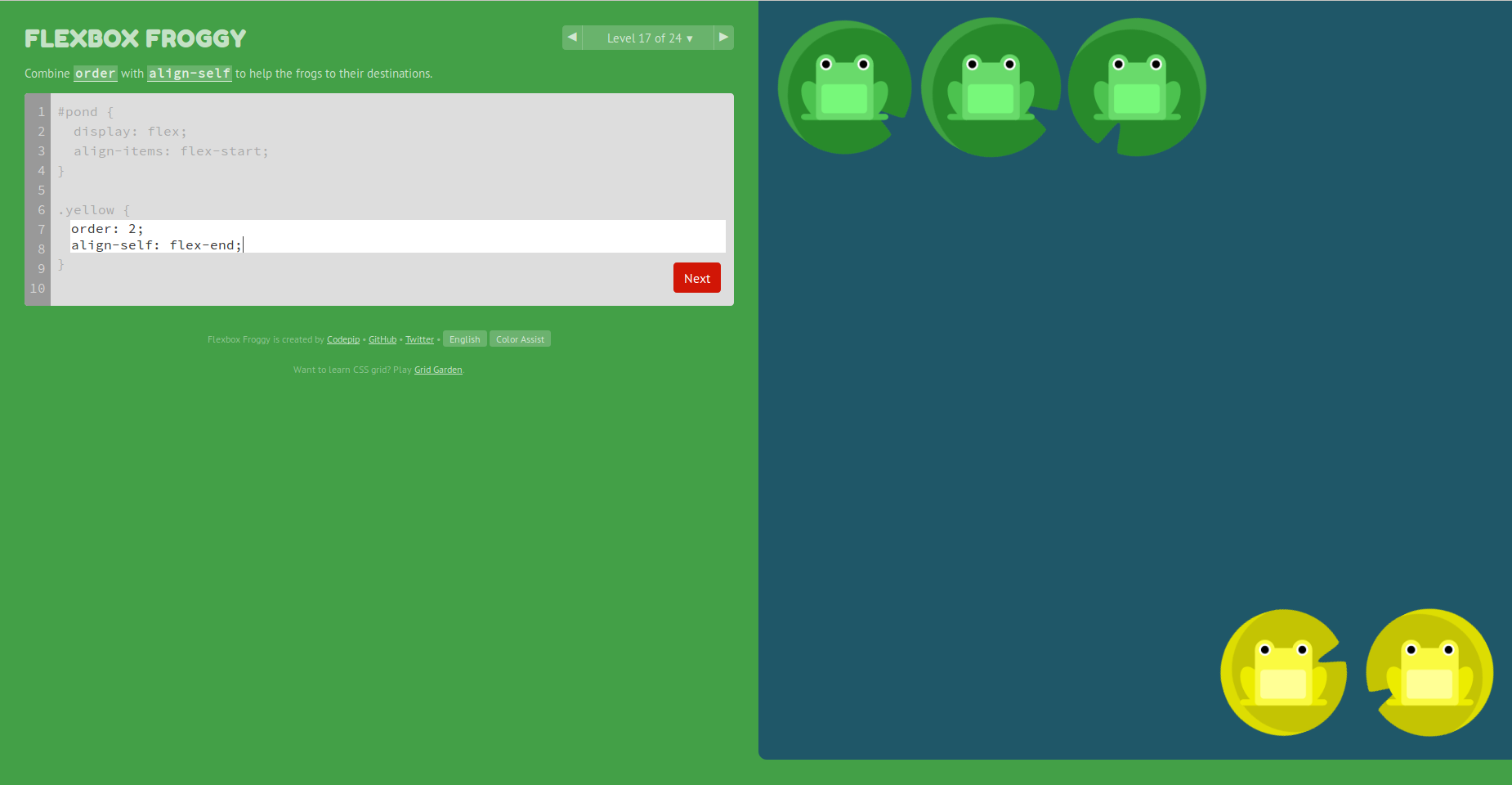
Task: Click the third green frog
Action: pyautogui.click(x=1137, y=87)
